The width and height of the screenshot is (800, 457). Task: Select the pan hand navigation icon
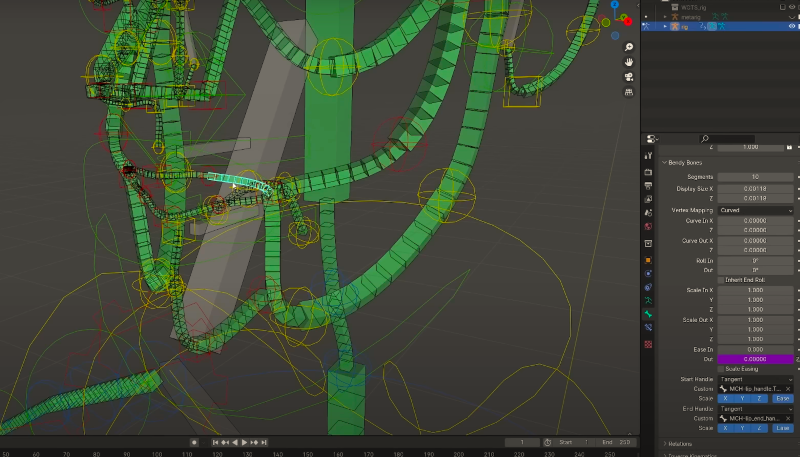click(628, 62)
